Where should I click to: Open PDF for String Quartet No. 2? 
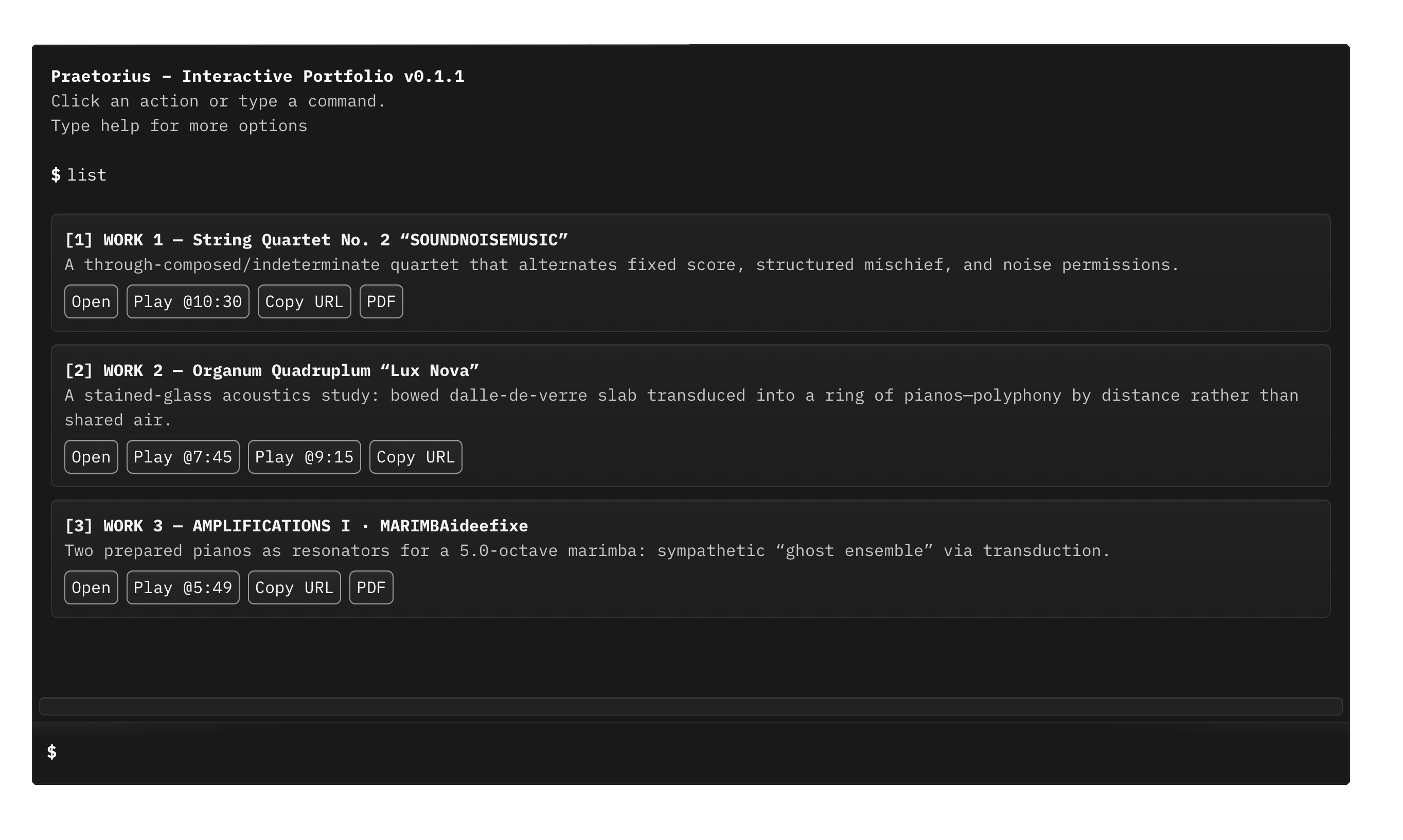click(x=381, y=302)
